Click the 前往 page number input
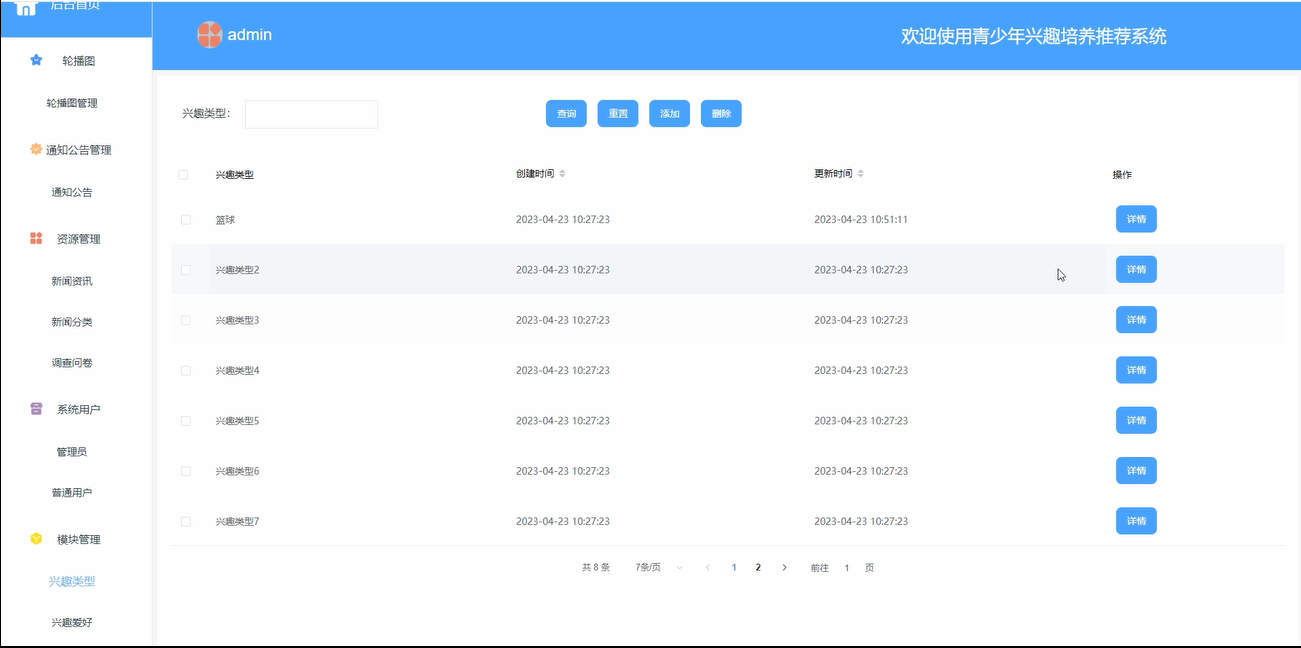 pos(847,567)
